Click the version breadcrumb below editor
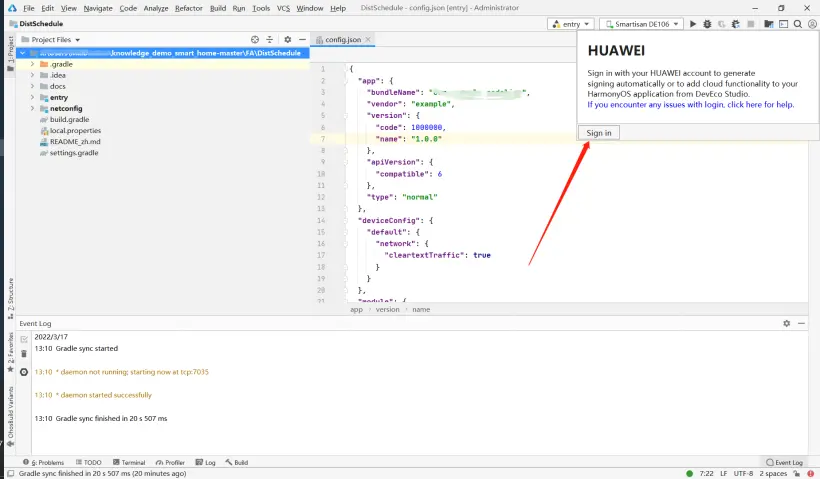The image size is (820, 479). pyautogui.click(x=387, y=310)
